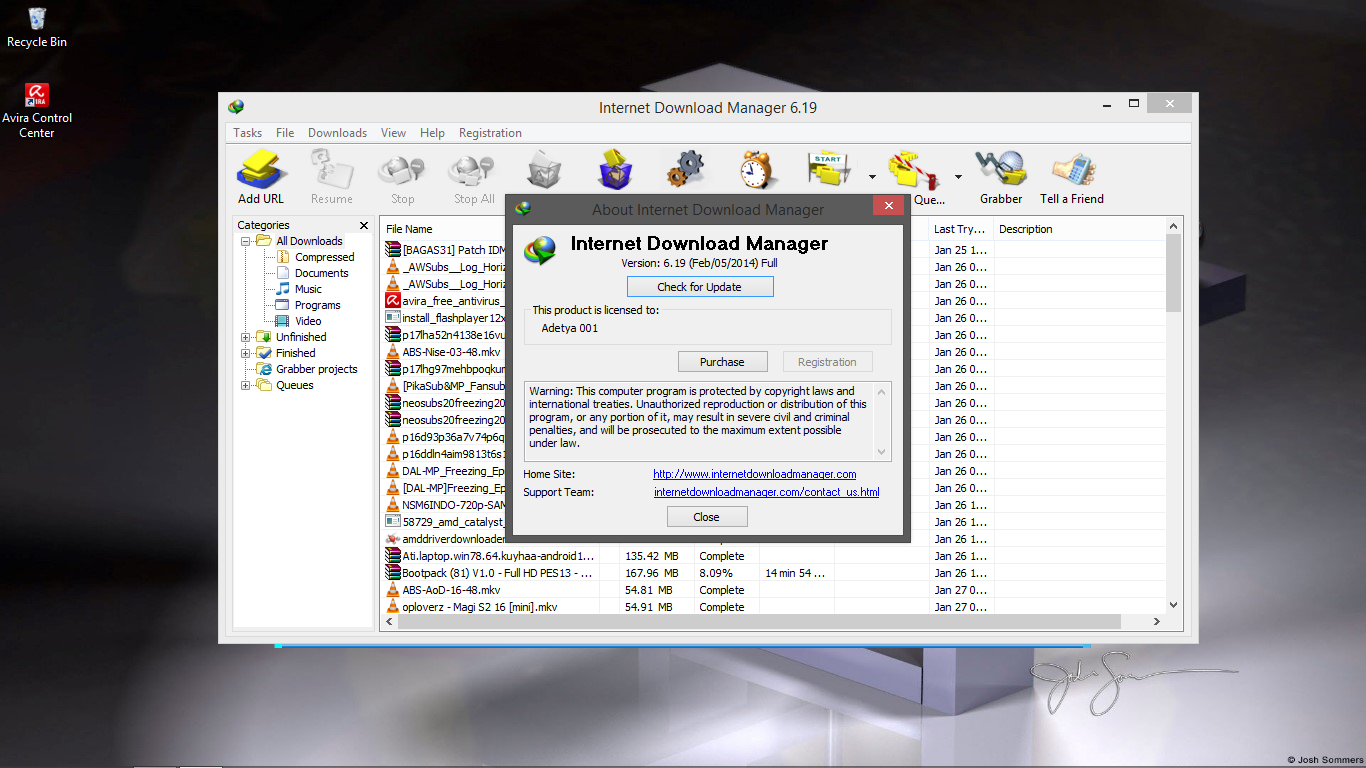Click the Start Queue folder icon

(x=830, y=170)
